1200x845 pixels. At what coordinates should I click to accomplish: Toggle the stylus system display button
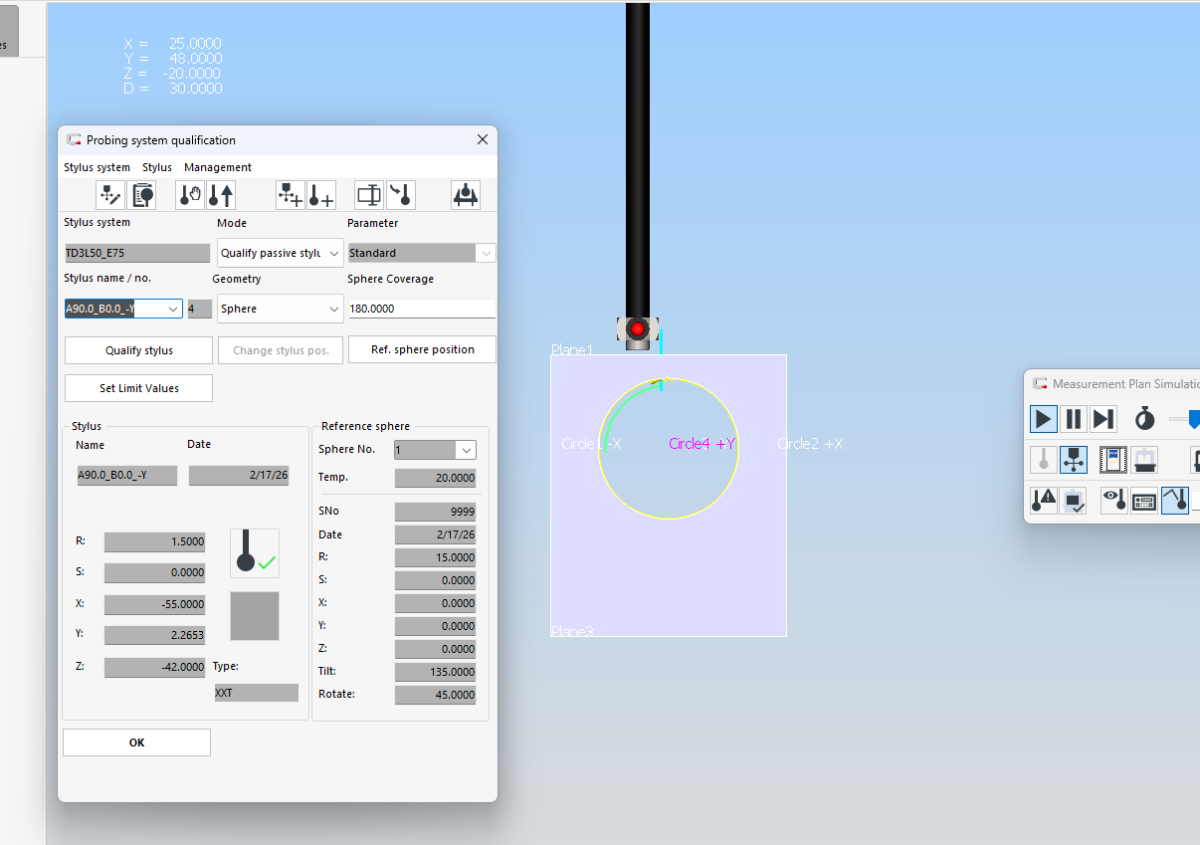[x=1073, y=460]
